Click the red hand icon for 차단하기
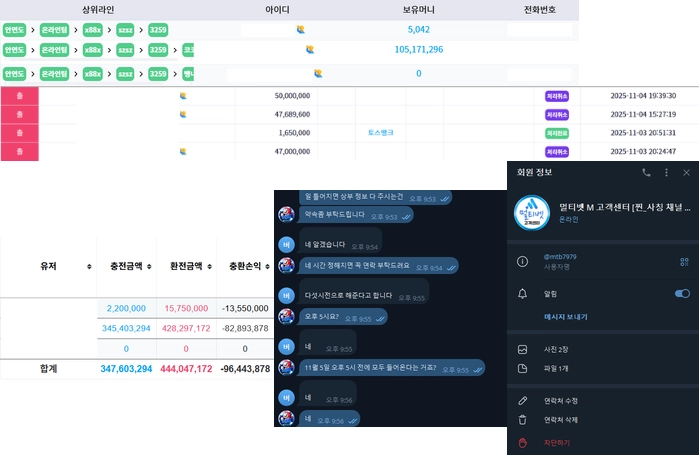699x455 pixels. coord(522,443)
